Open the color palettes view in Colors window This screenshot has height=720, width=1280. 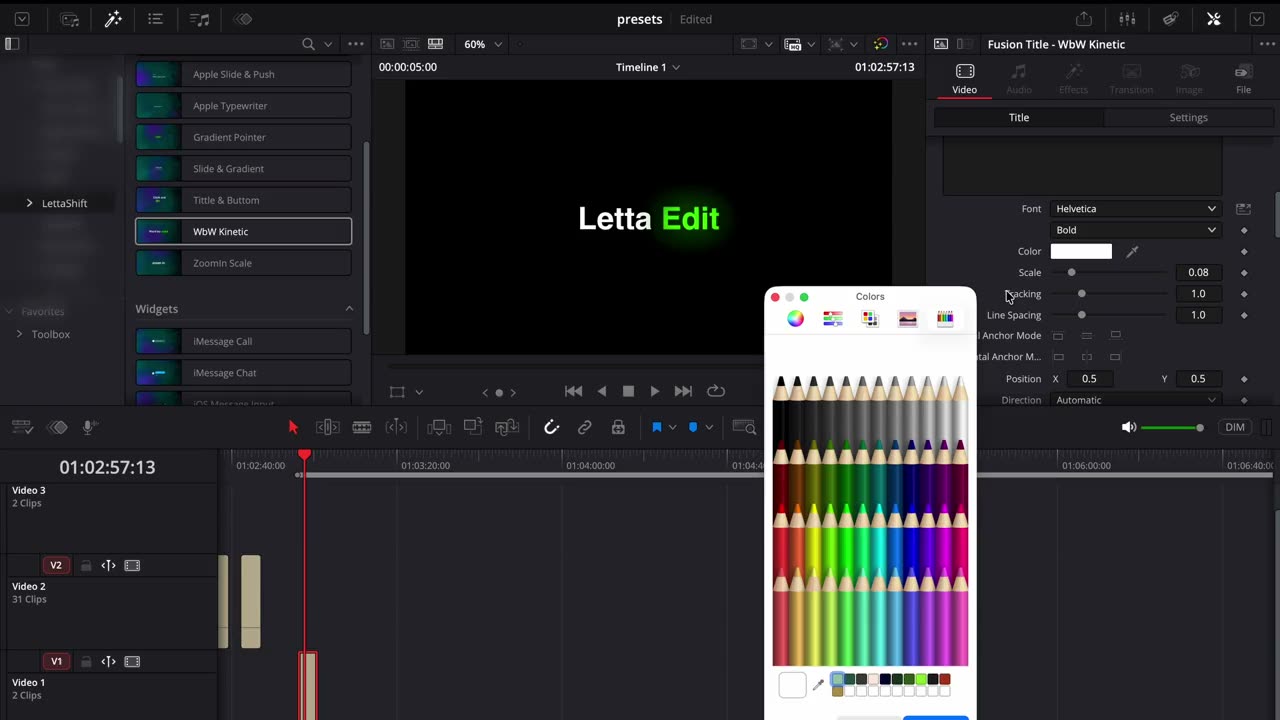(870, 318)
